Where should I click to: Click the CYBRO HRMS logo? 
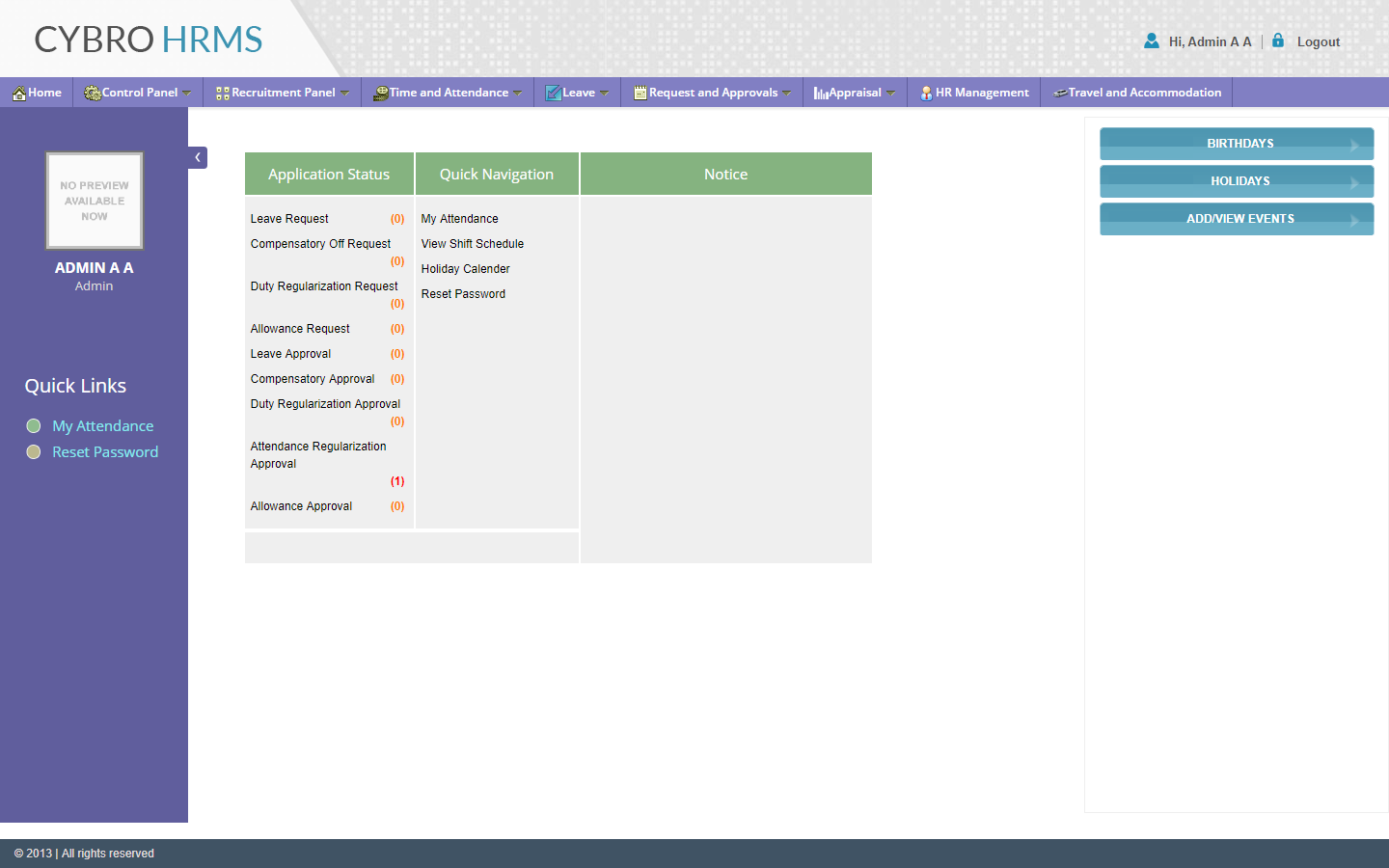coord(149,39)
